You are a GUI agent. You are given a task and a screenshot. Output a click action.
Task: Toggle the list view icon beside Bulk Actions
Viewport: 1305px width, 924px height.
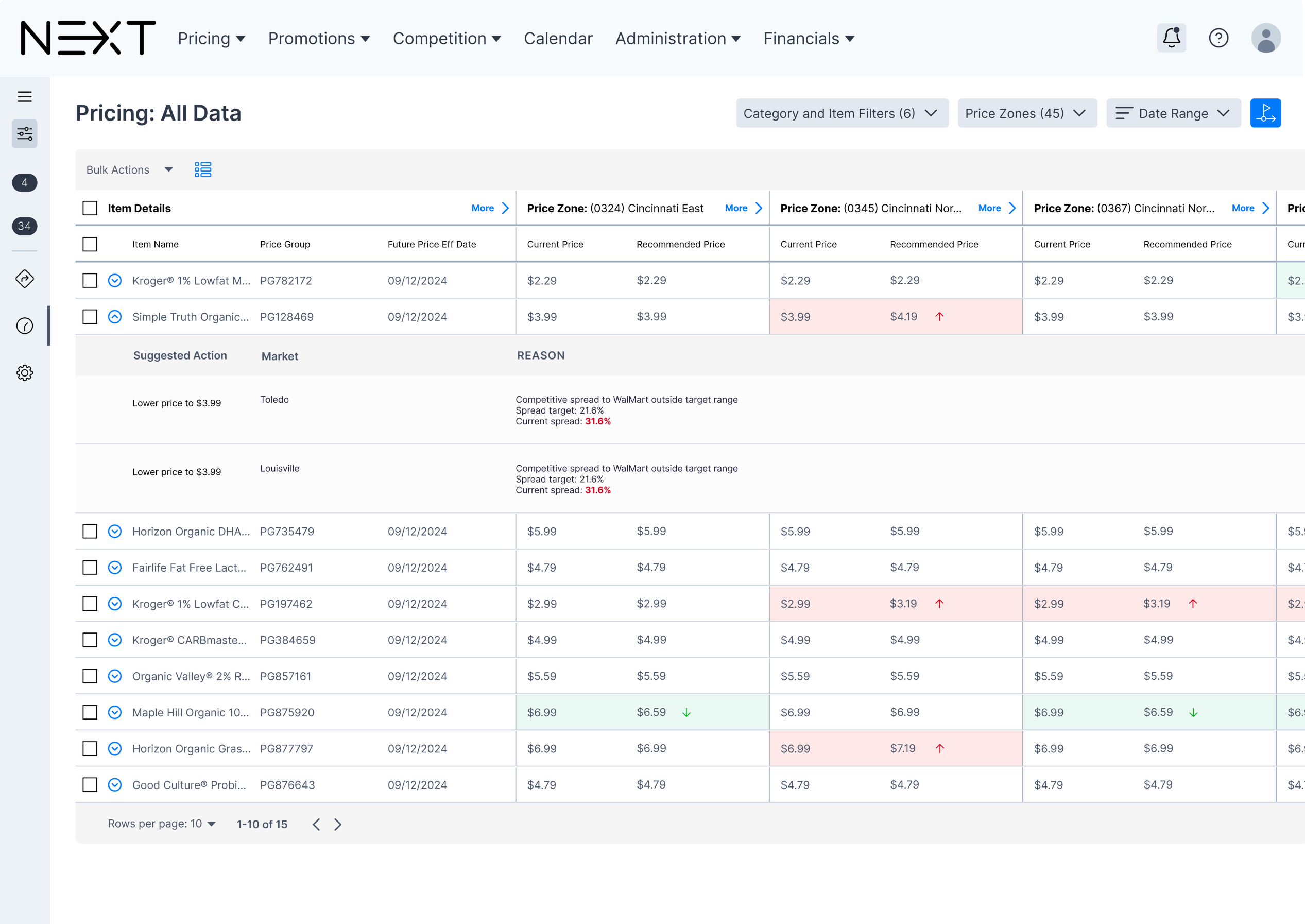click(202, 169)
